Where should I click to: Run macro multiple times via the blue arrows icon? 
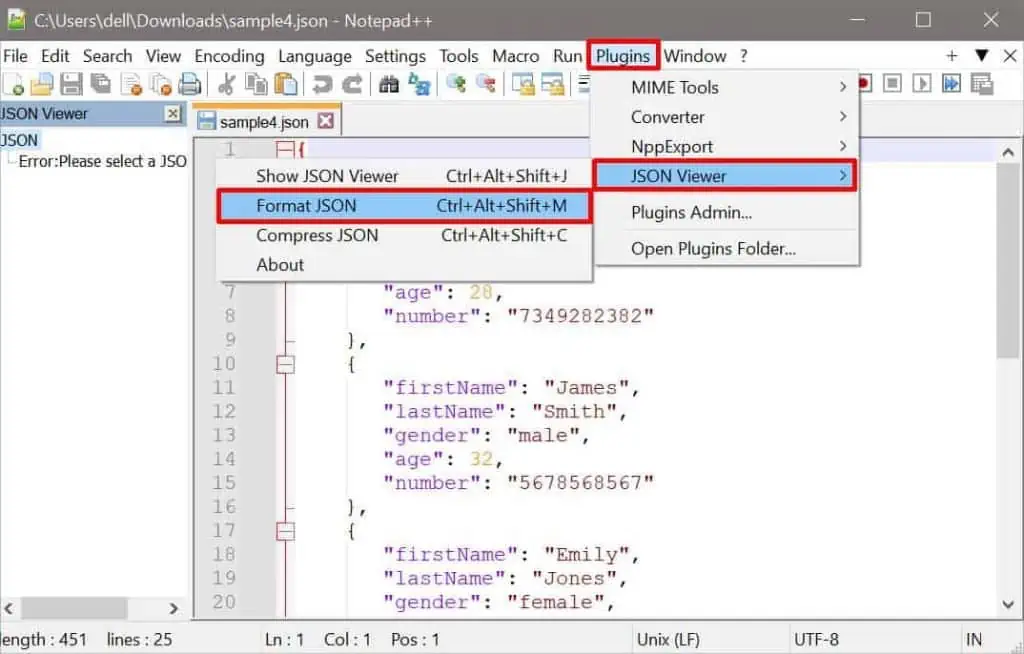tap(949, 83)
